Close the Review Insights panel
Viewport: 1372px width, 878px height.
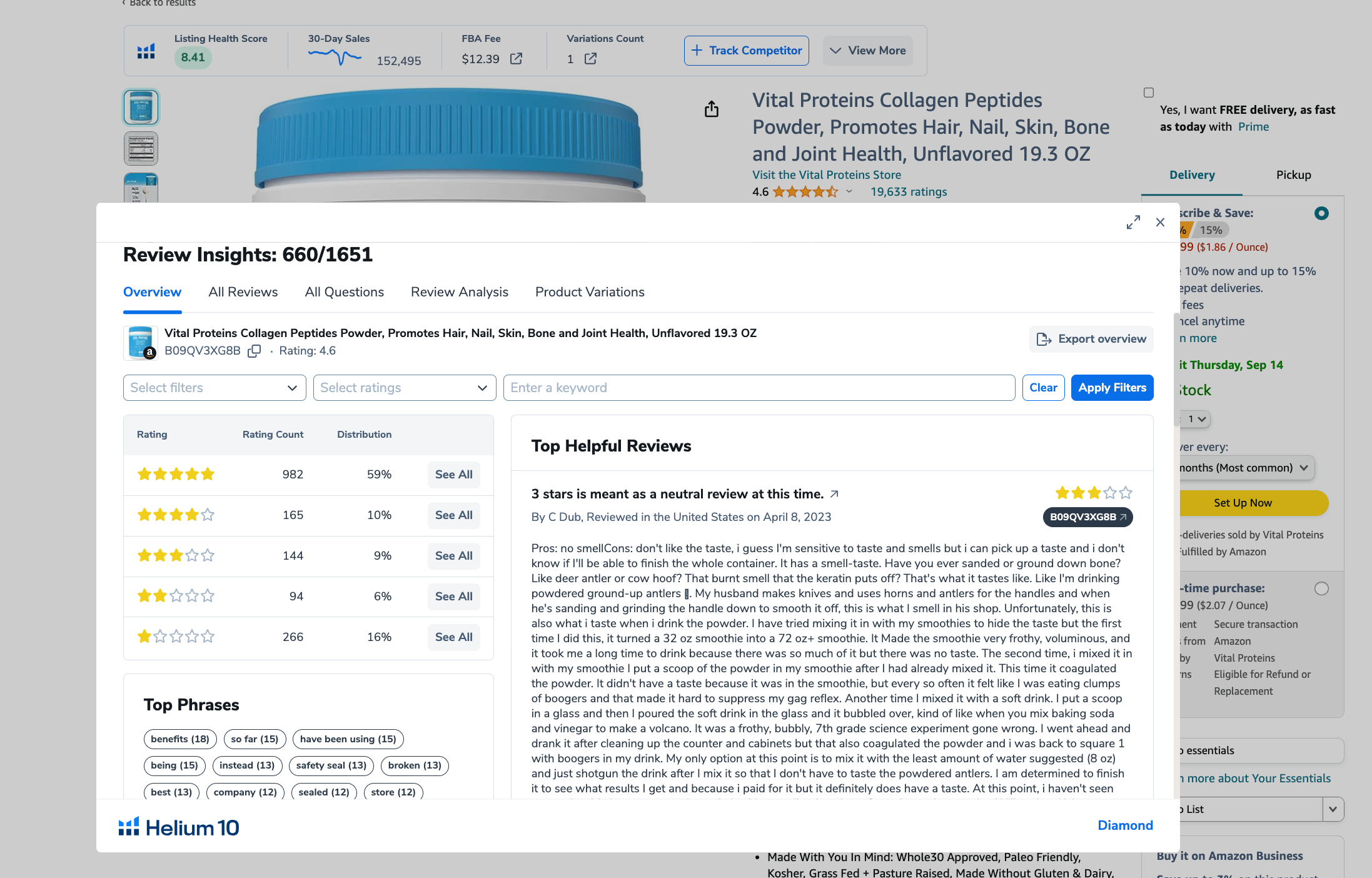click(1160, 223)
